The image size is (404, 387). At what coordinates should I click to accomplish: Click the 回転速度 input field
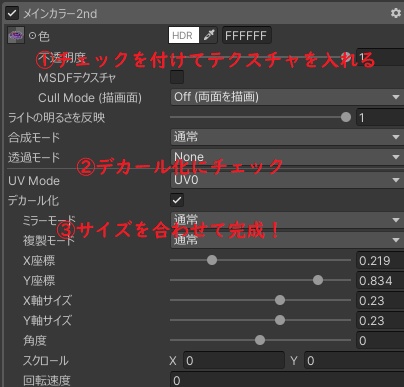(x=287, y=380)
